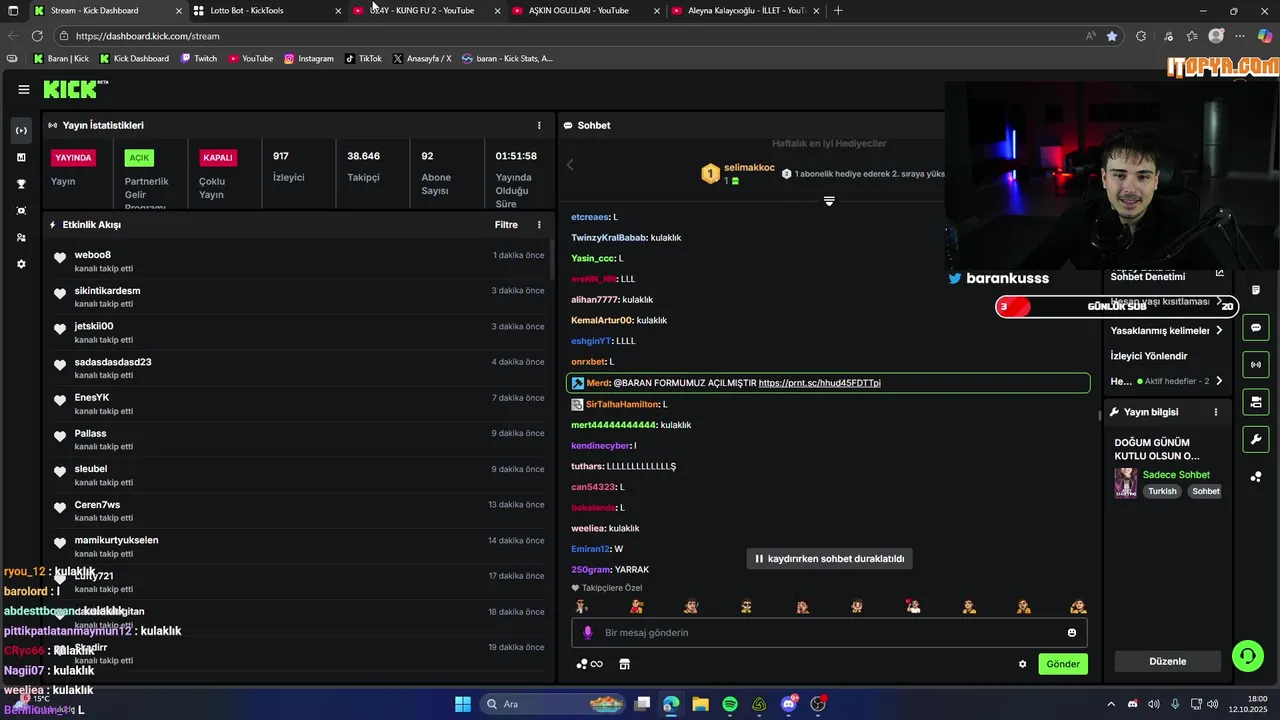Open Etkinlik Akışı three-dot menu

pos(539,225)
